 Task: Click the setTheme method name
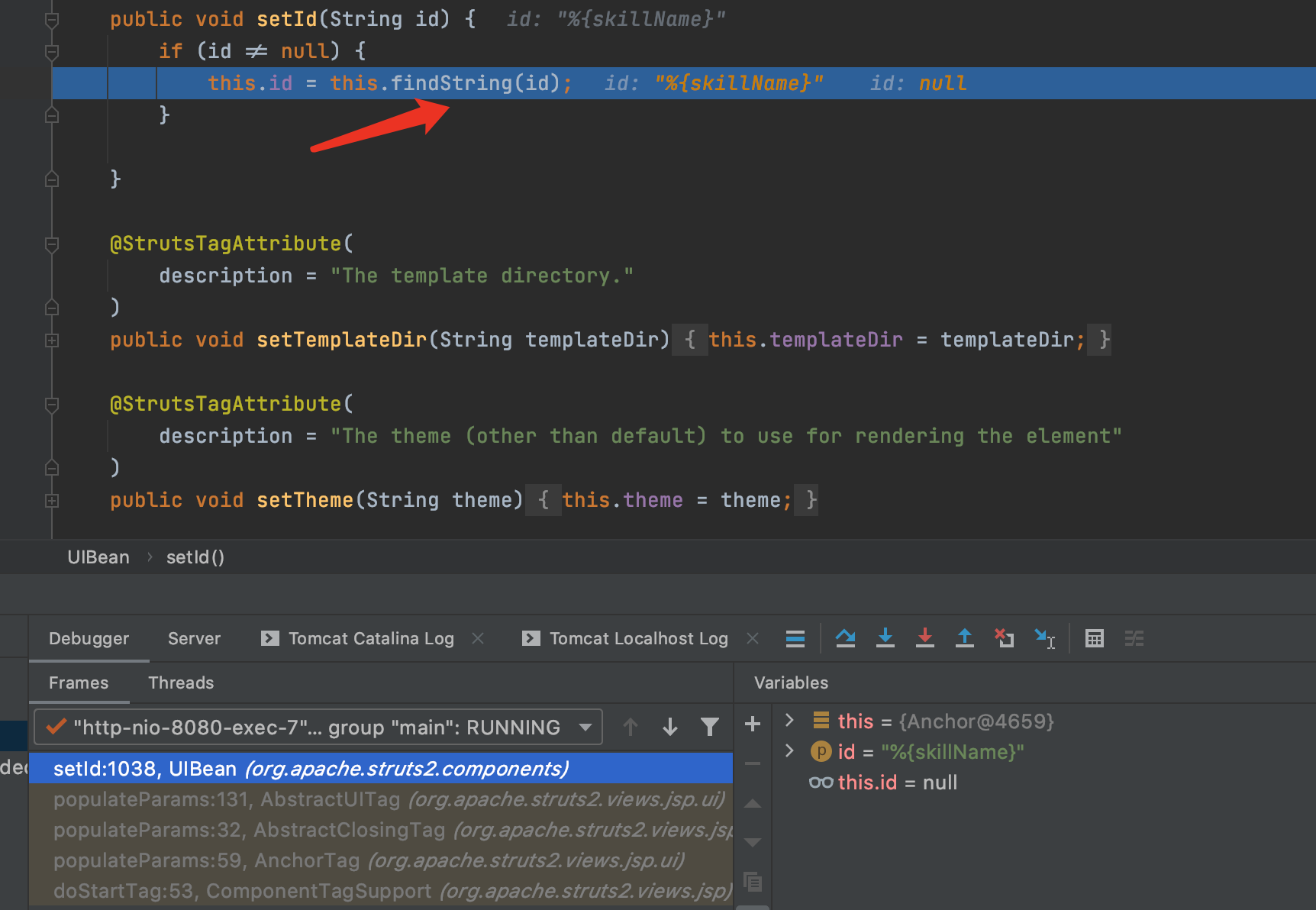click(305, 500)
